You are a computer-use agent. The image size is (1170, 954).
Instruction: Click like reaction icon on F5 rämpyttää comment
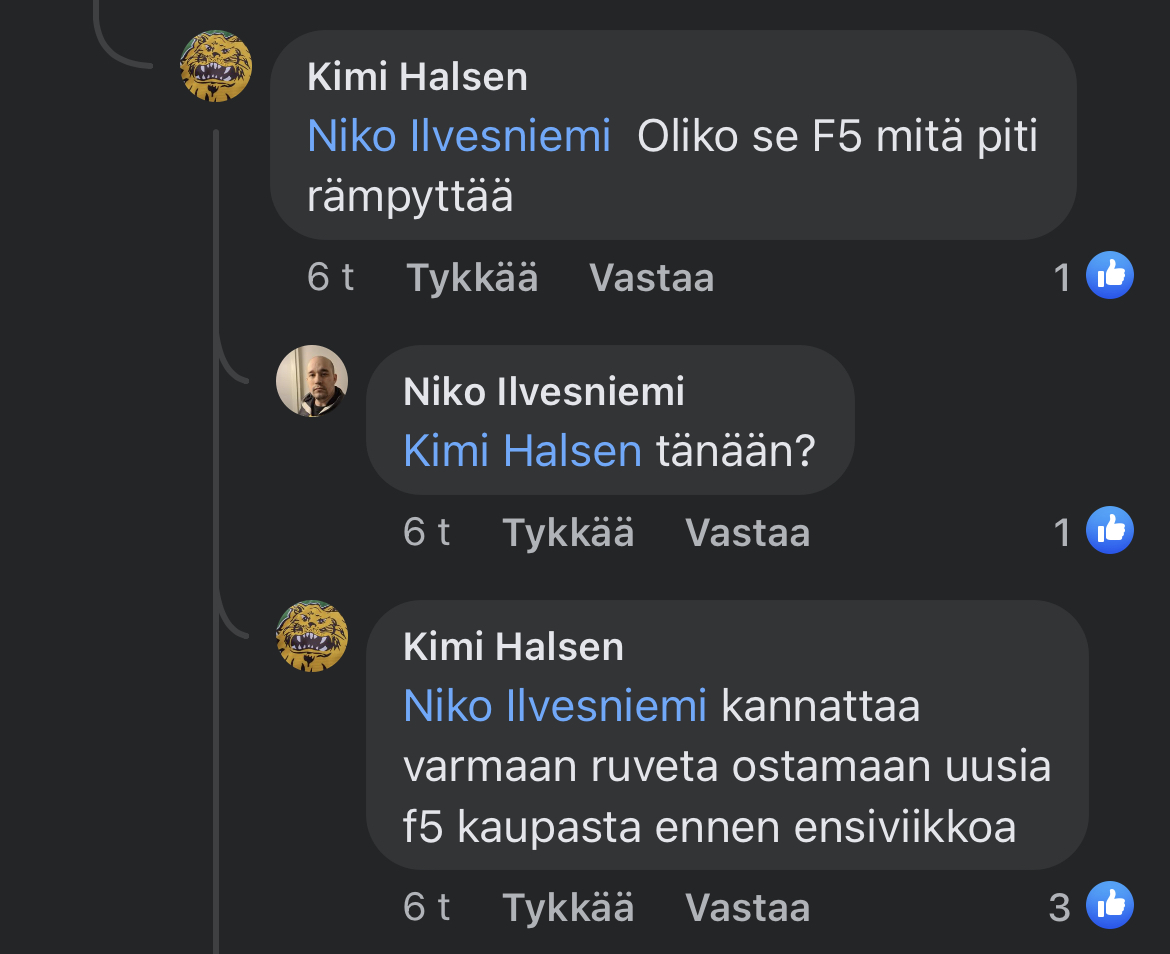pyautogui.click(x=1110, y=275)
